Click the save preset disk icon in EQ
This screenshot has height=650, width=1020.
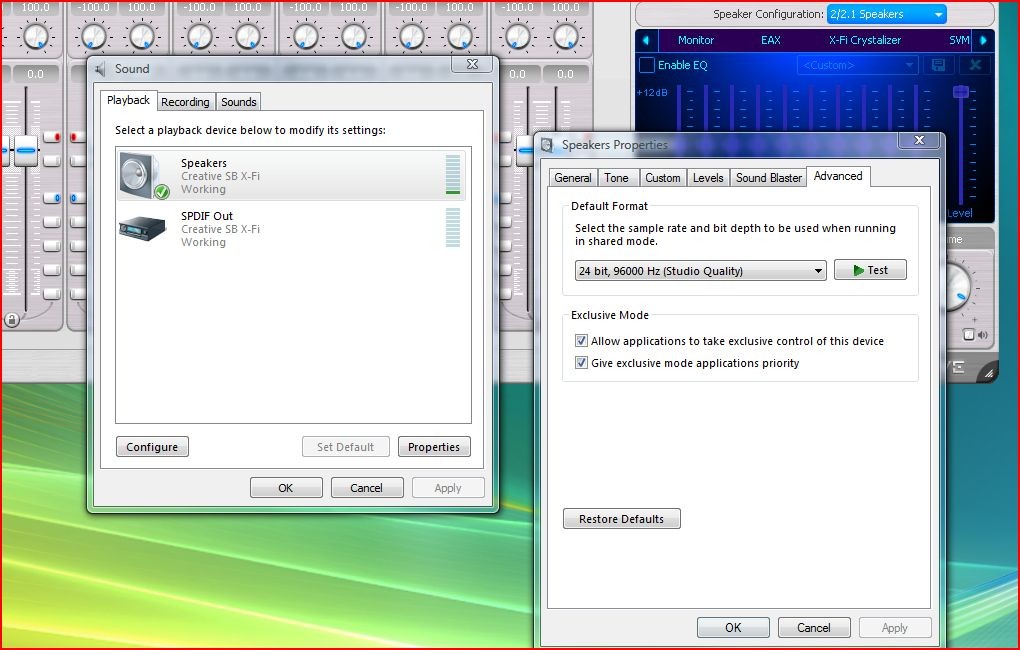tap(938, 65)
